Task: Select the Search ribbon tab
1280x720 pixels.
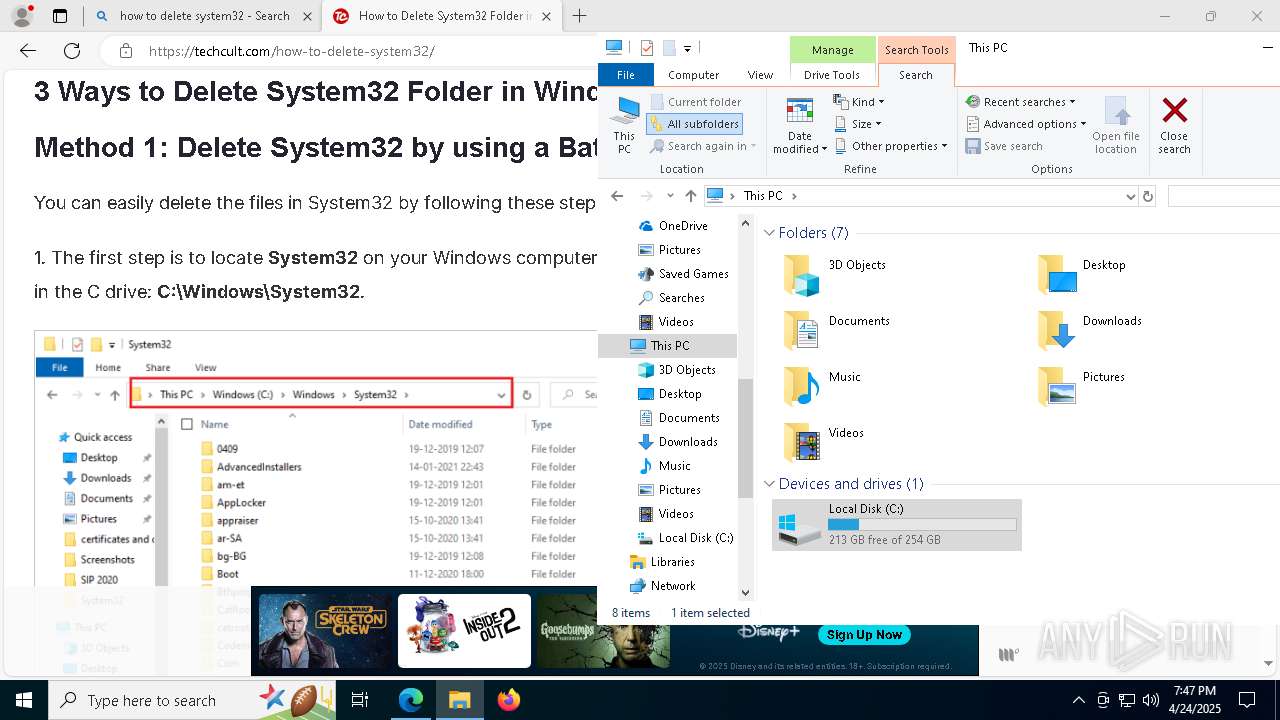Action: (915, 75)
